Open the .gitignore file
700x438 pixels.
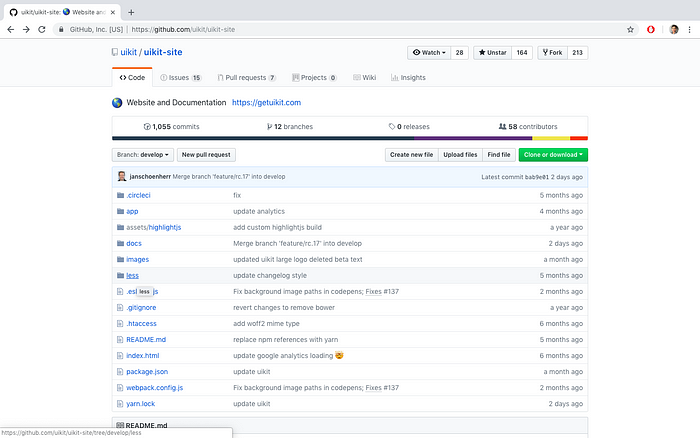click(141, 308)
